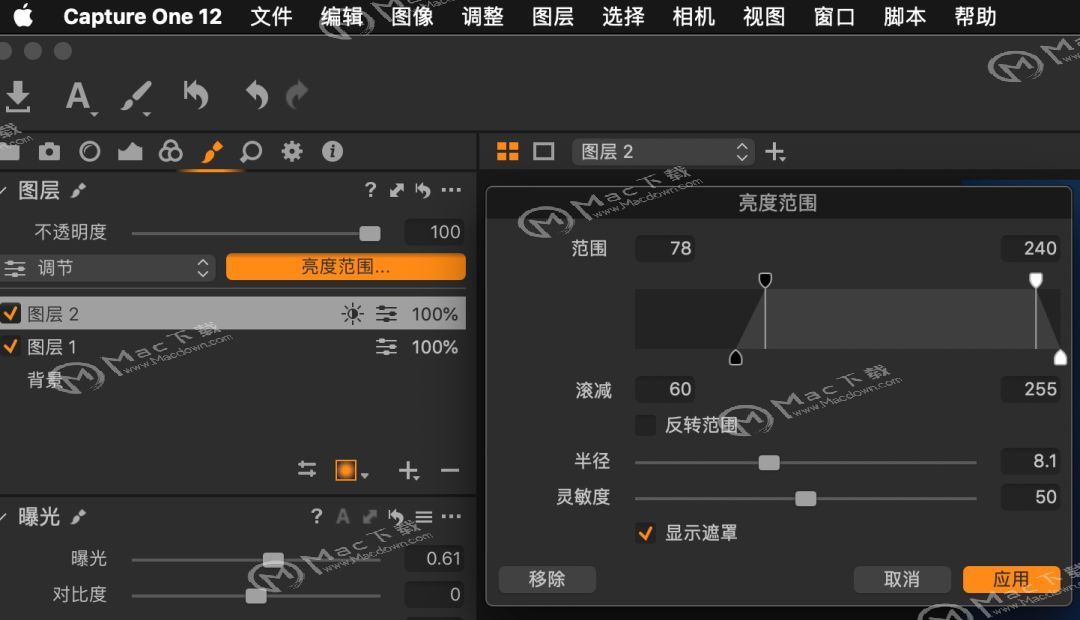Click the 图层 panel help question mark
Viewport: 1080px width, 620px height.
coord(371,189)
